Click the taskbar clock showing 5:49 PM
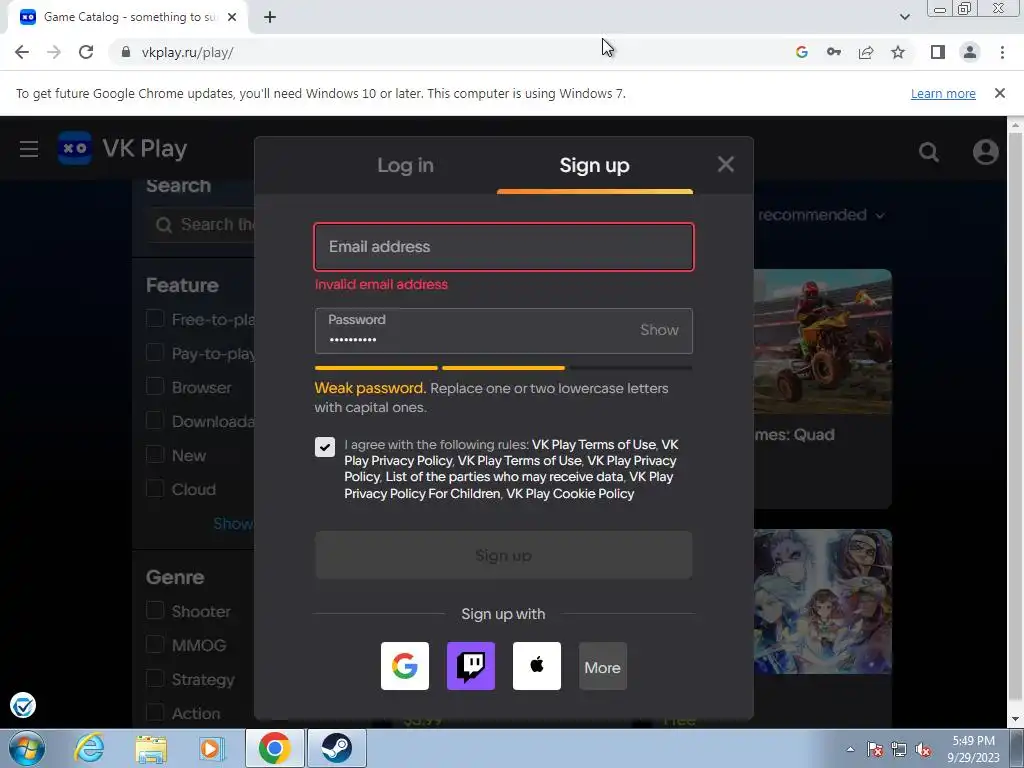This screenshot has width=1024, height=768. click(973, 749)
